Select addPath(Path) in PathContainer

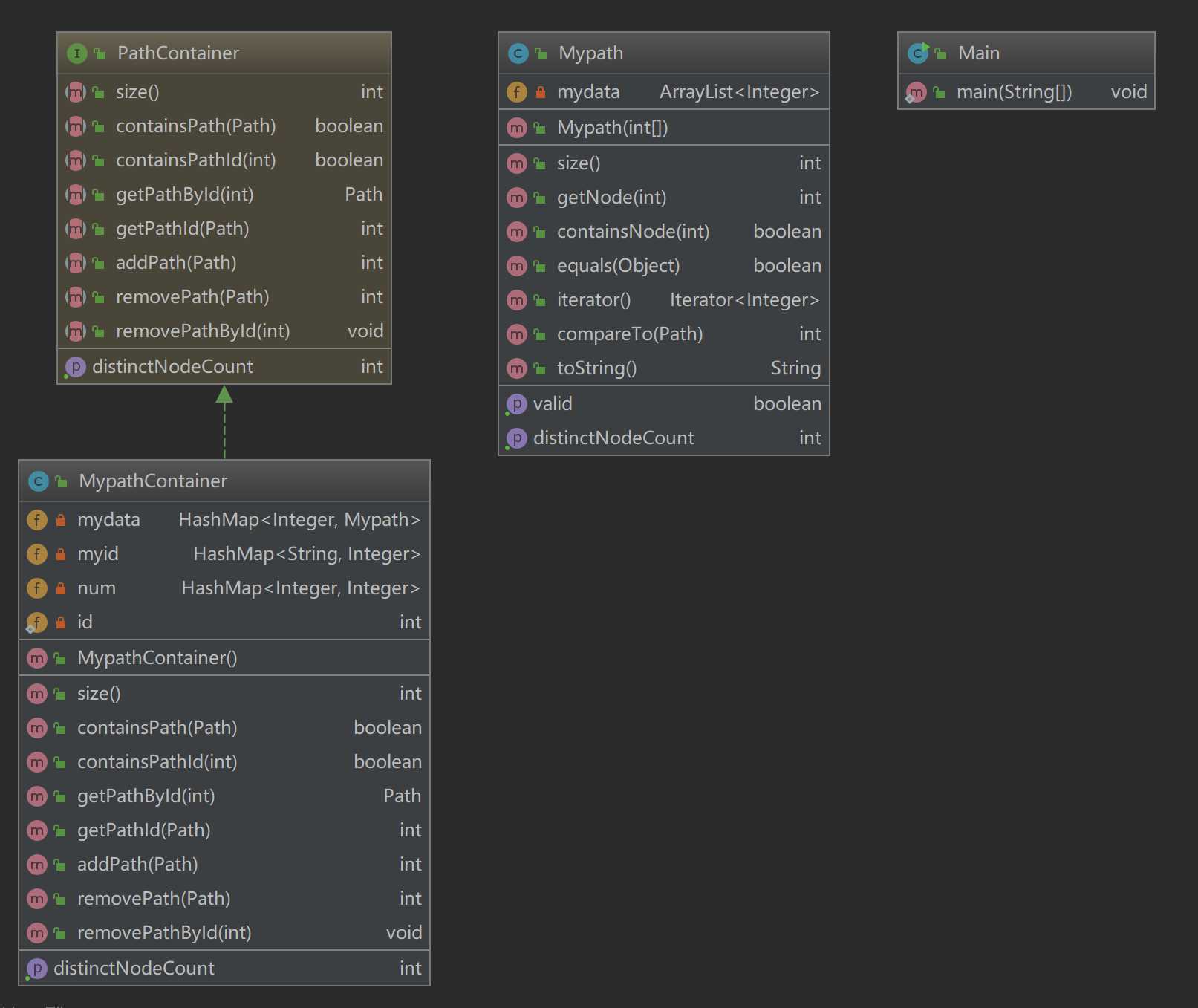(x=176, y=263)
